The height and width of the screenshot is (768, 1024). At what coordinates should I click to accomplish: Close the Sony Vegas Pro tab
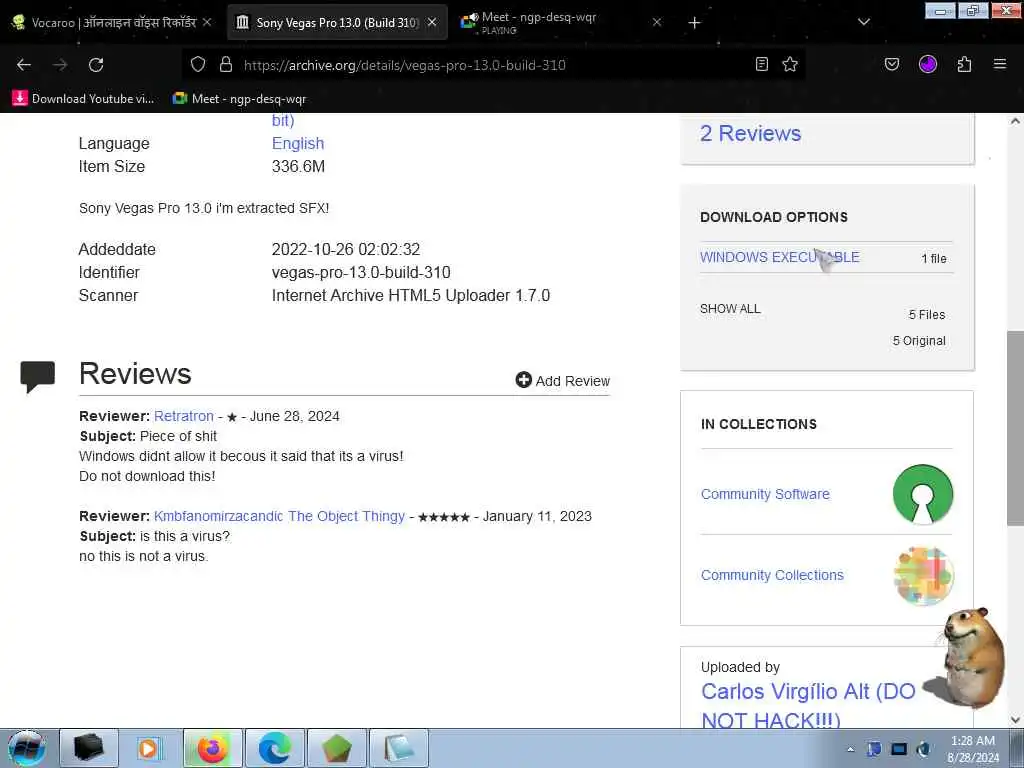click(432, 22)
